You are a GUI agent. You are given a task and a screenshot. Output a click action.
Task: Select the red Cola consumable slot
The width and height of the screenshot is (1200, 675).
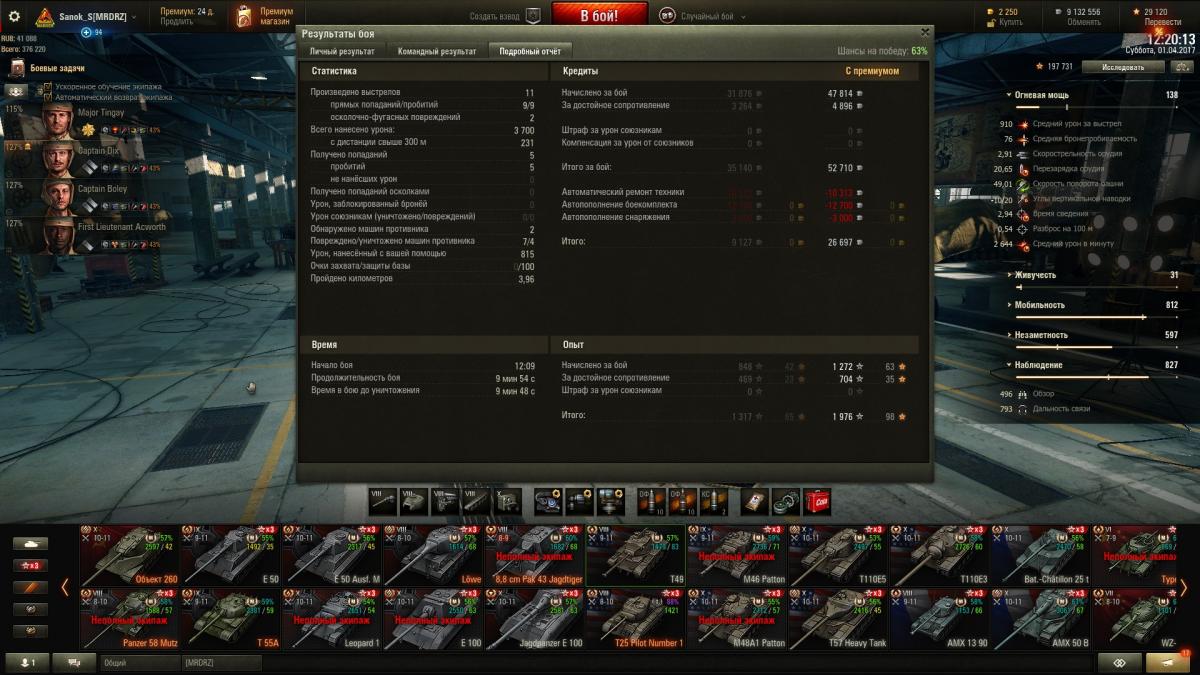click(818, 500)
